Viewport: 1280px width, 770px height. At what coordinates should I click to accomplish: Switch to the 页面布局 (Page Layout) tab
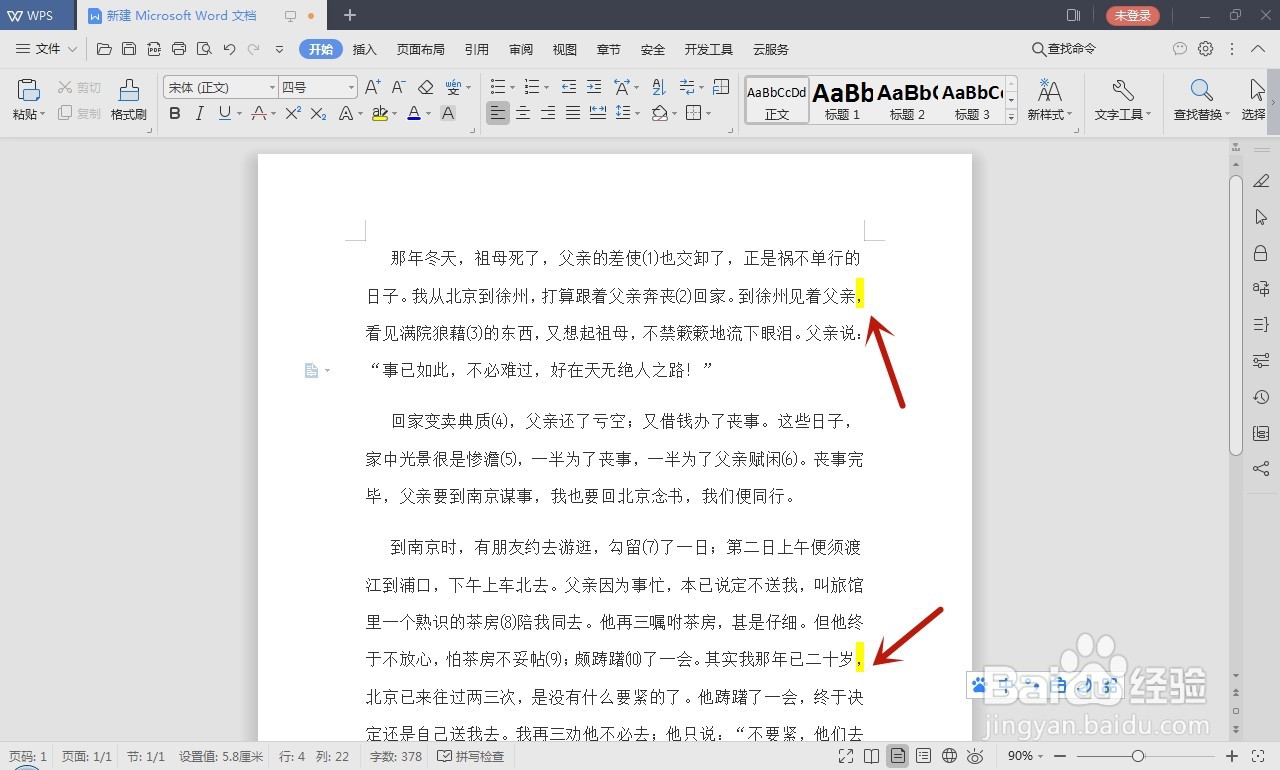[420, 49]
